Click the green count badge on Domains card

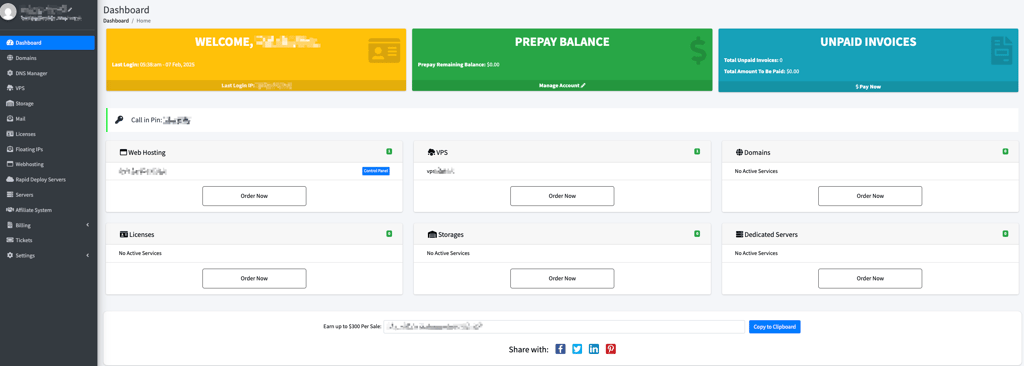(x=1005, y=152)
